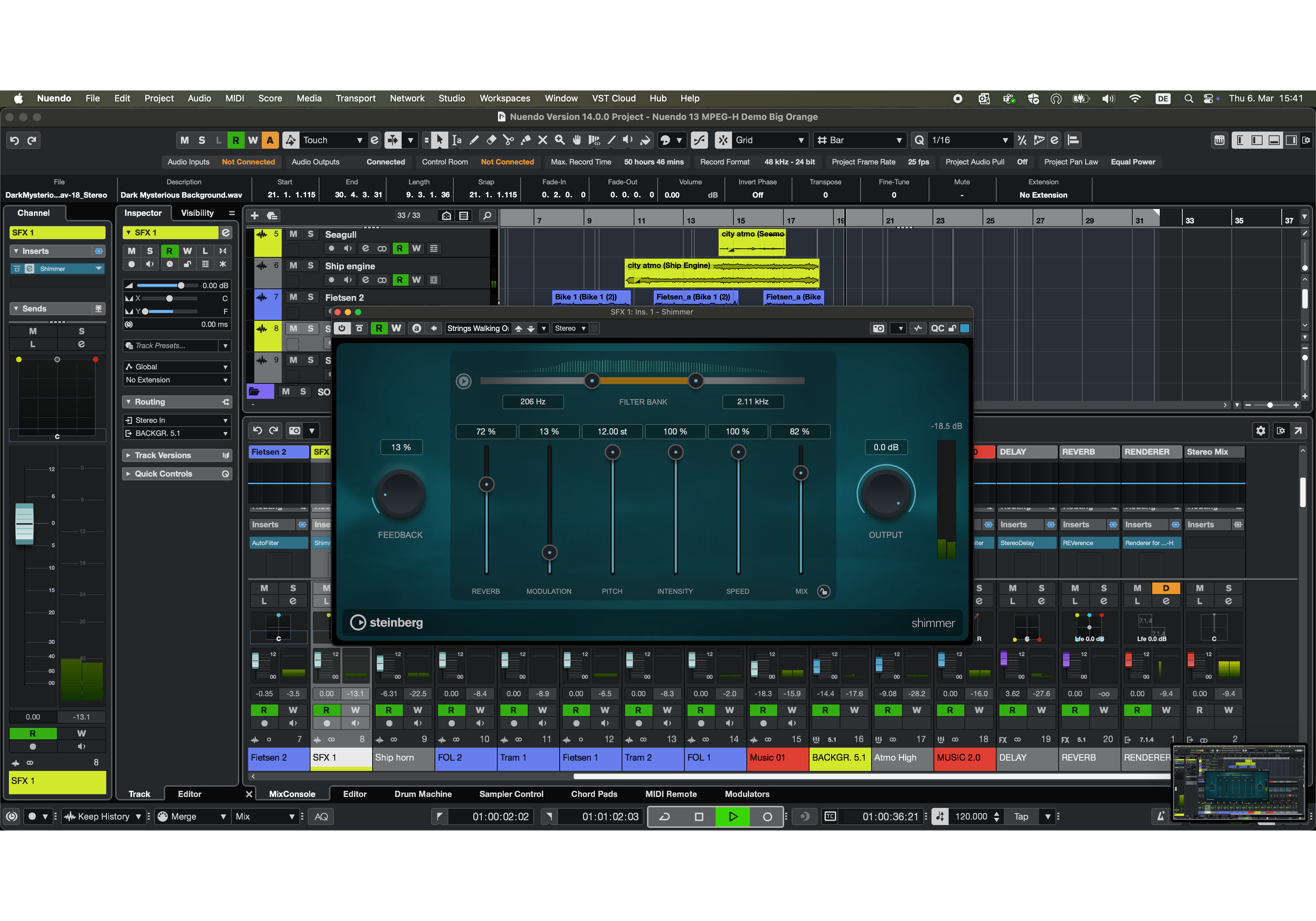This screenshot has height=921, width=1316.
Task: Click StereoDelay insert on DELAY channel
Action: coord(1026,543)
